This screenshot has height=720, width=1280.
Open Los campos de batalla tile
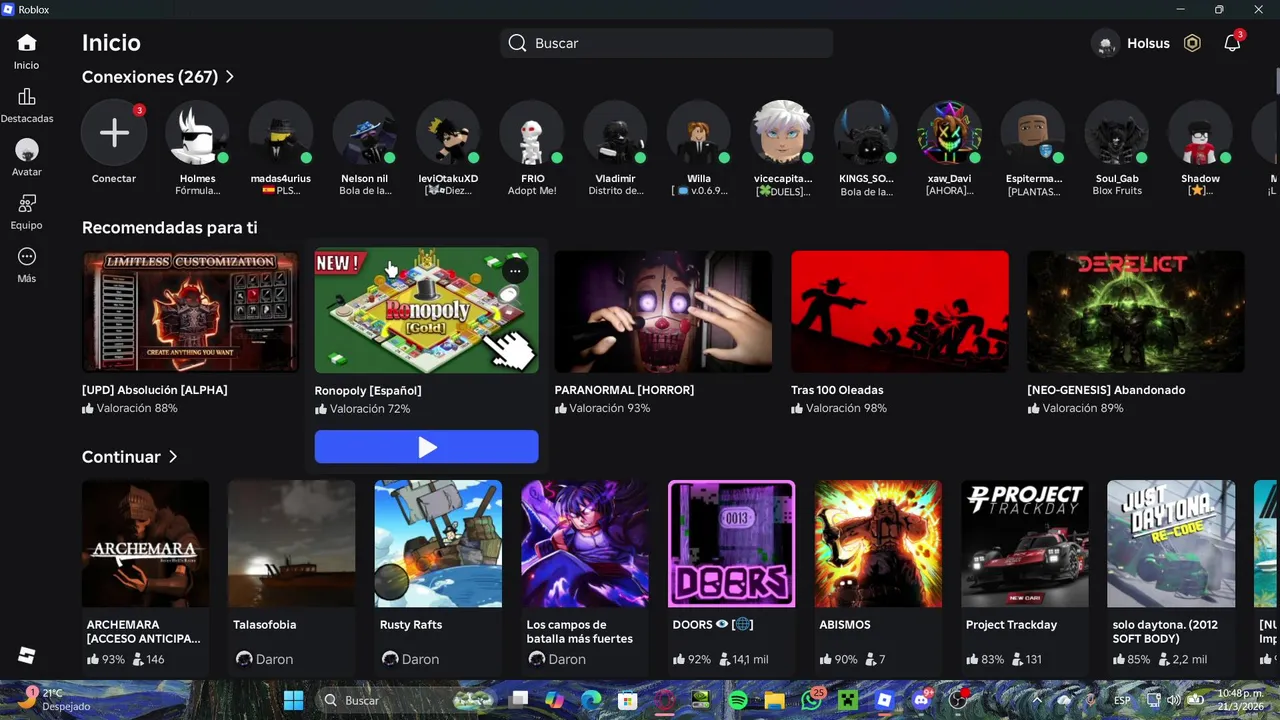point(585,543)
